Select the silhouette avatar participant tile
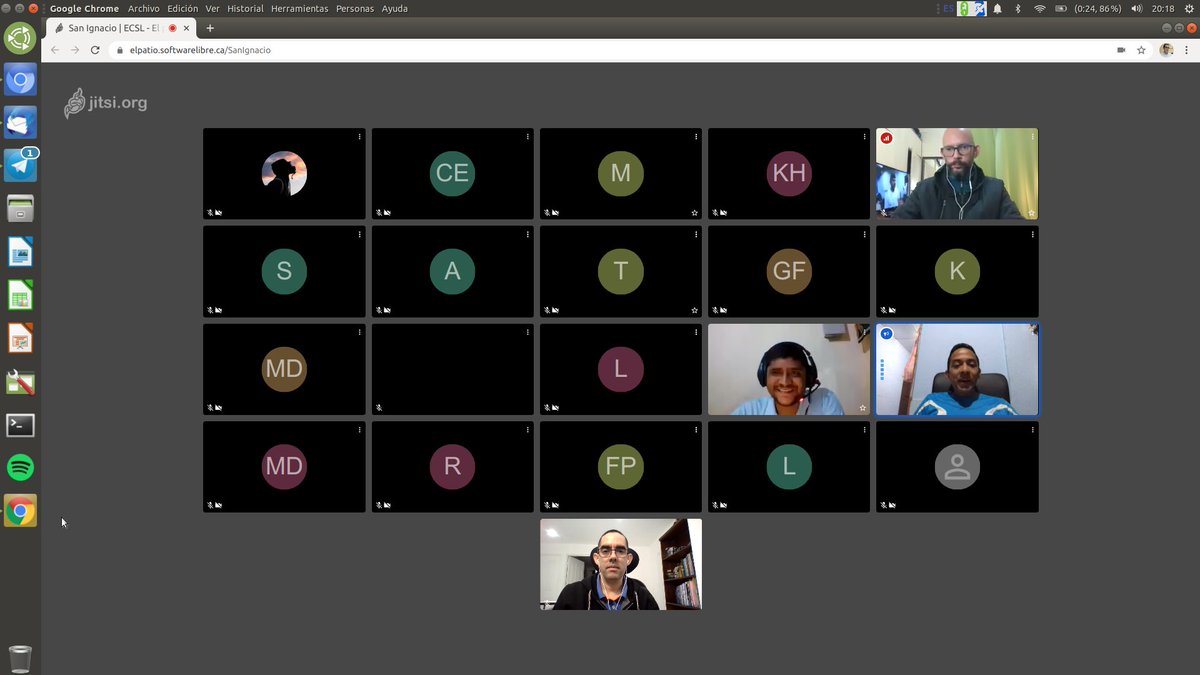Viewport: 1200px width, 675px height. [284, 173]
